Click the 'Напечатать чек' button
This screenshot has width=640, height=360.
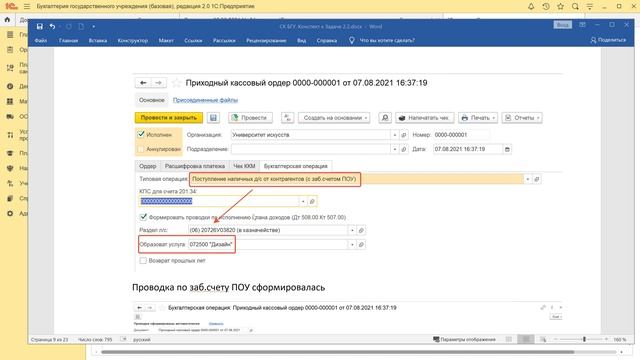424,118
